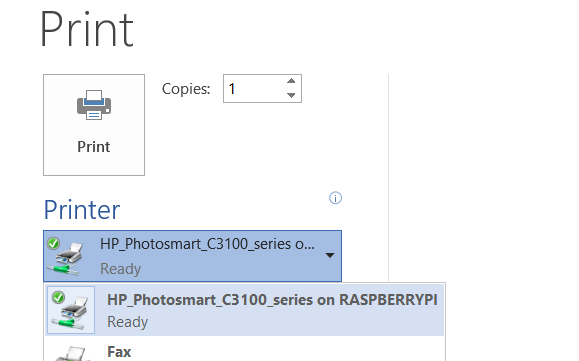Select HP_Photosmart_C3100_series on RASPBERRYPI list entry

pos(244,310)
